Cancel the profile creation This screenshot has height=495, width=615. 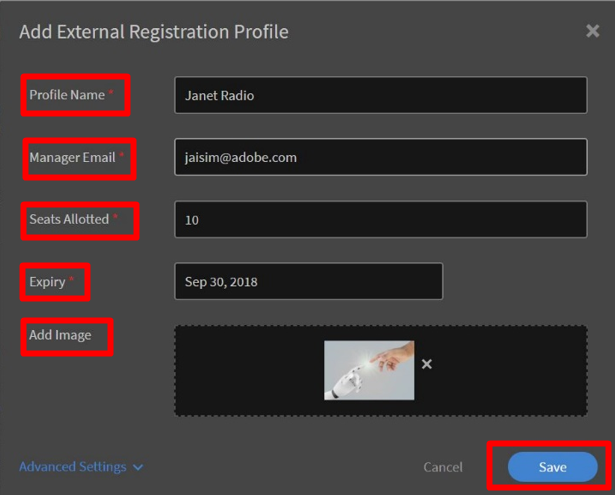[x=443, y=467]
